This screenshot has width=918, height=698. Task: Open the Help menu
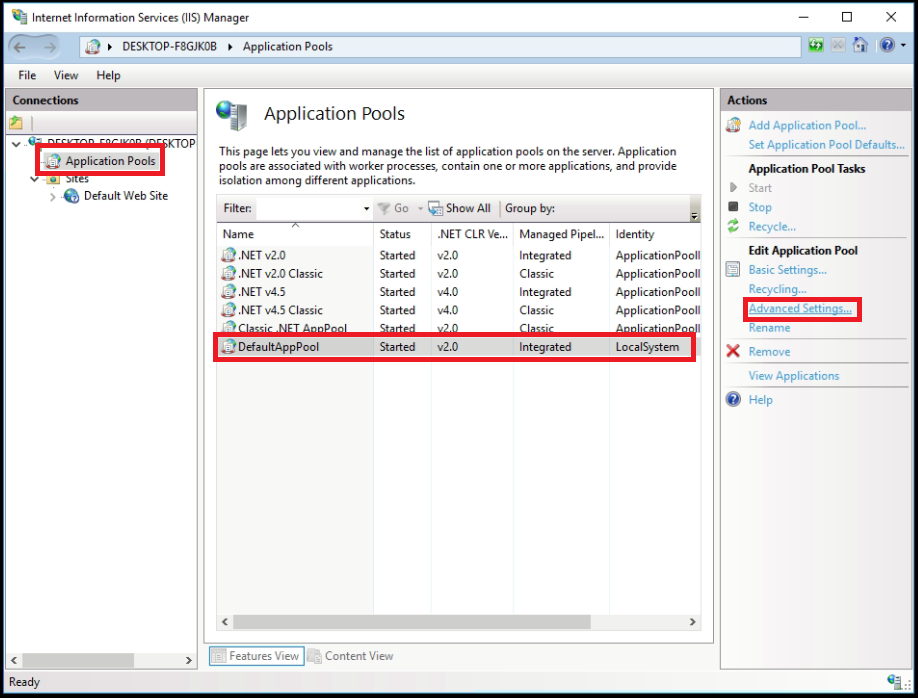(x=108, y=75)
